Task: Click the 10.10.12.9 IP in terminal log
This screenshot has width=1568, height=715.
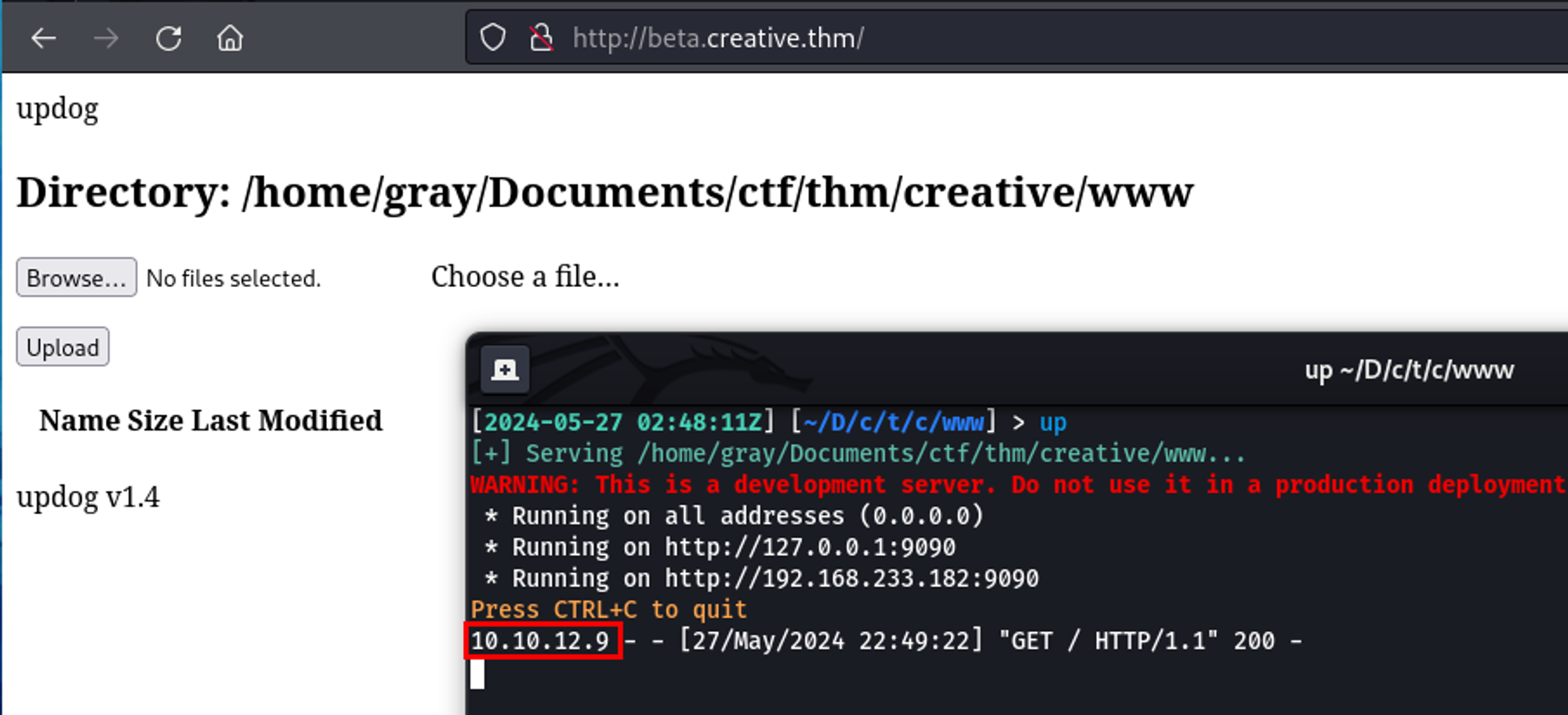Action: [540, 641]
